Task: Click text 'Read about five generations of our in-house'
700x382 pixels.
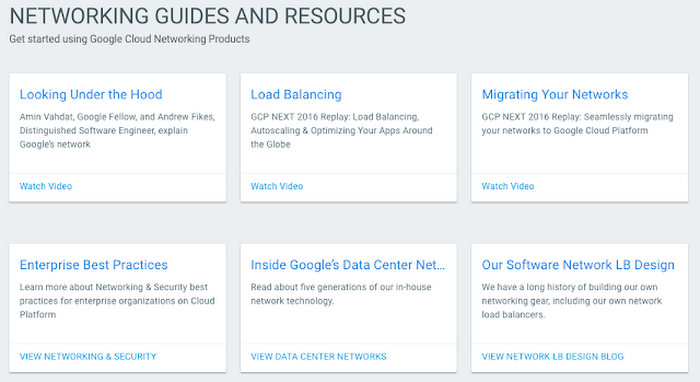Action: (341, 294)
